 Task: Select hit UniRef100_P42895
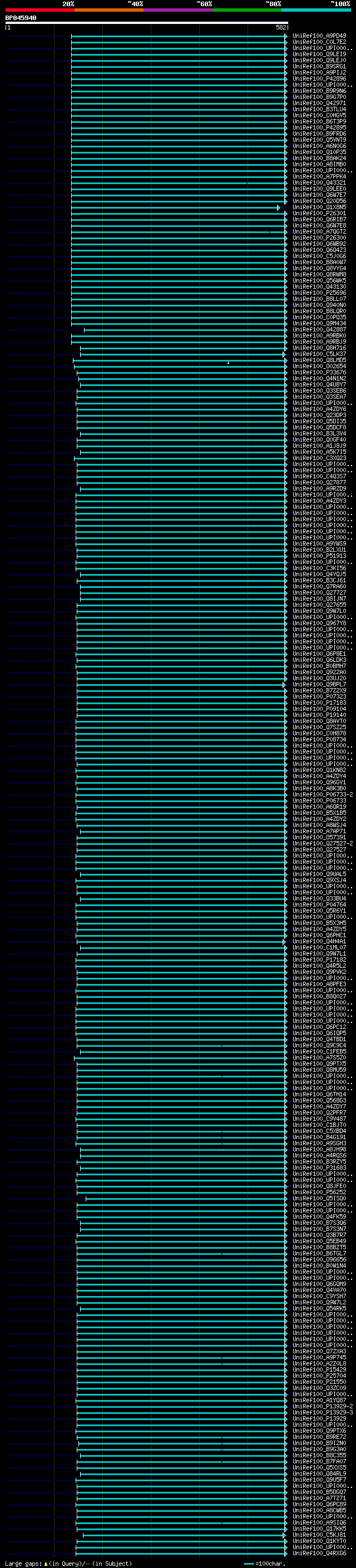[x=319, y=128]
